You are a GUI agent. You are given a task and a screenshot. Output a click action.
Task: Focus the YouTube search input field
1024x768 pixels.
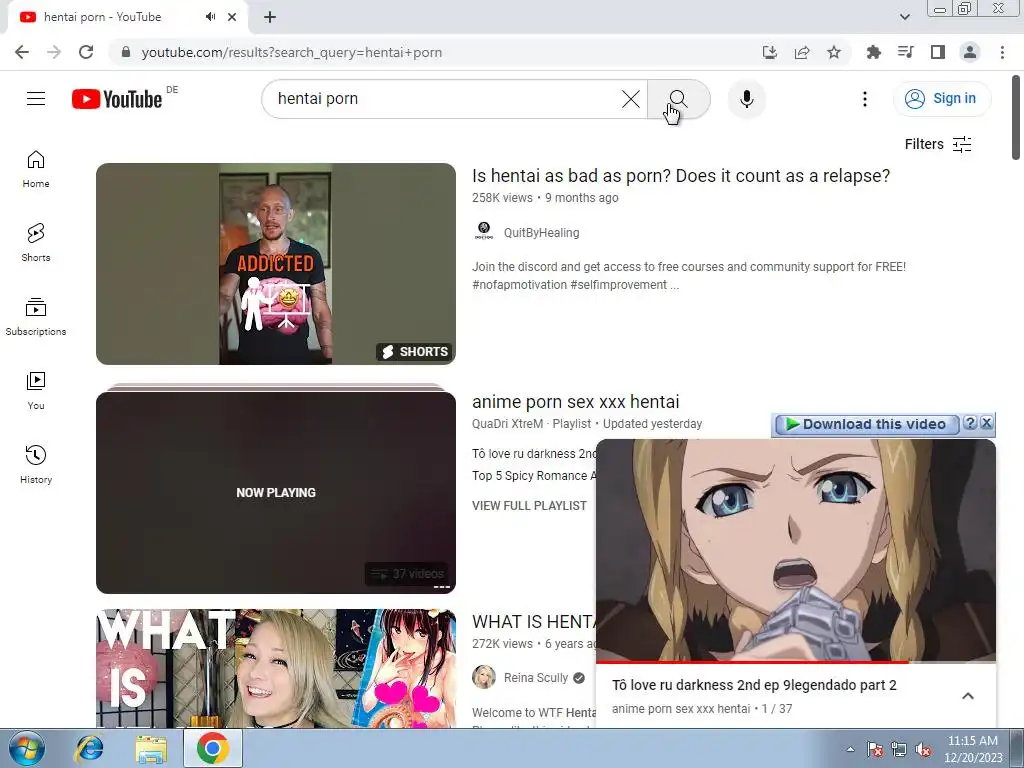(x=444, y=99)
